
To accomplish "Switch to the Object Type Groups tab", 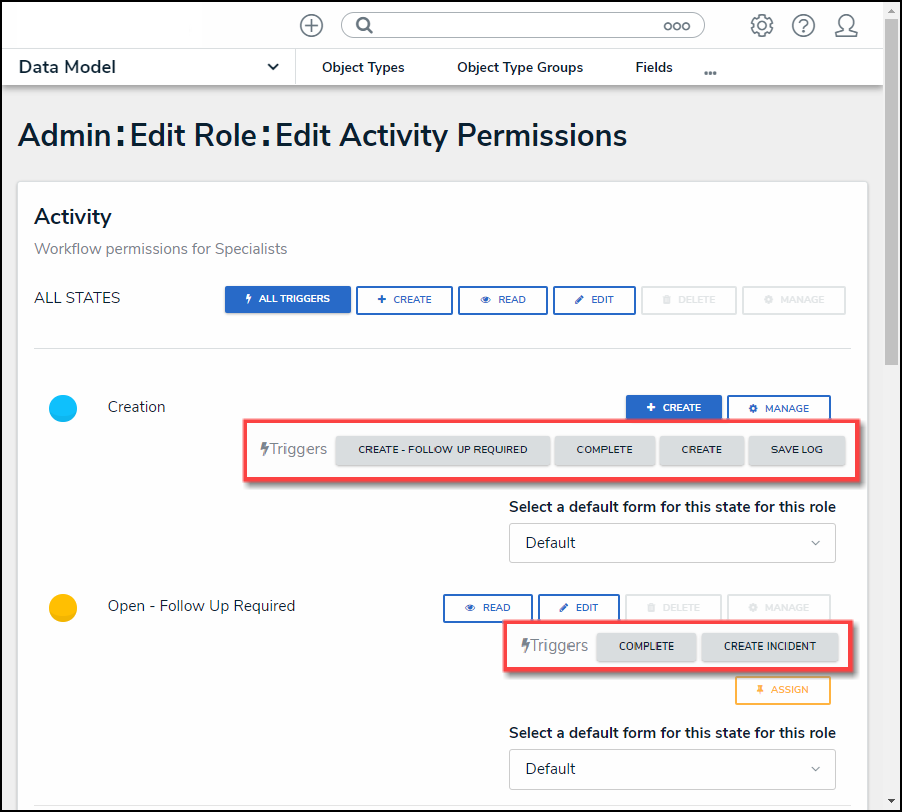I will 520,68.
